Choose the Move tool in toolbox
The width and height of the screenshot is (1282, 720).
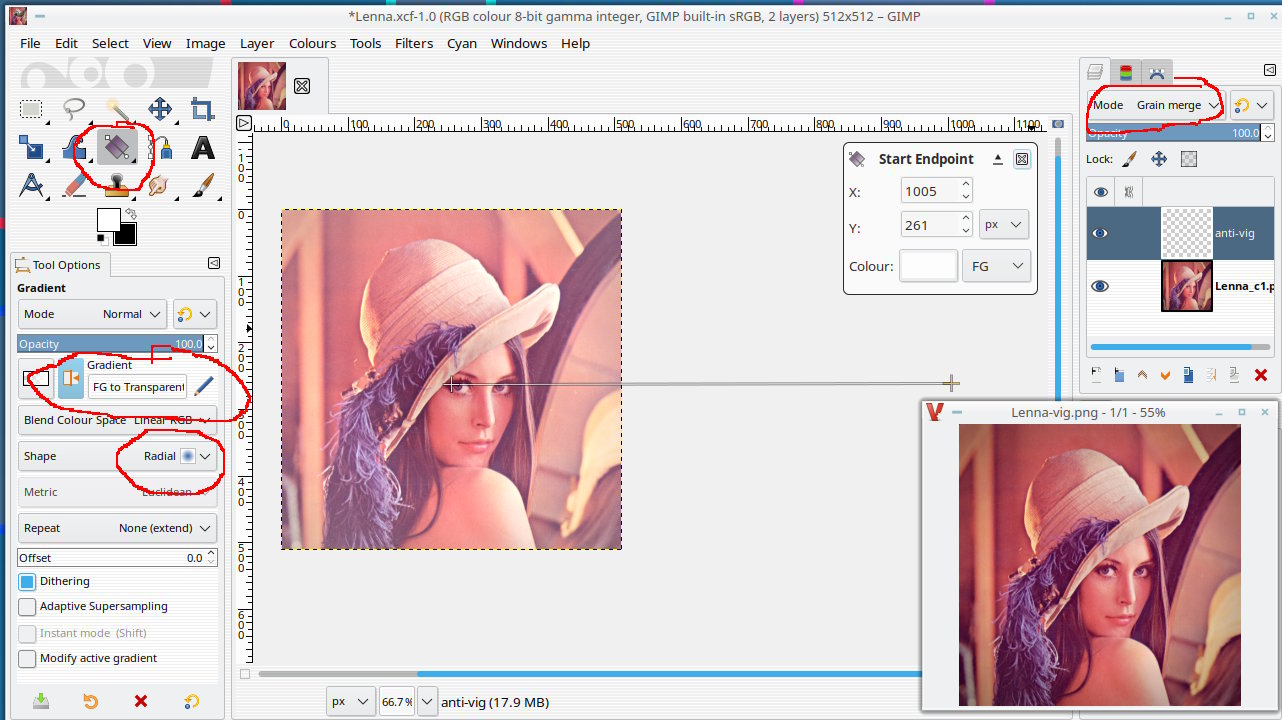tap(160, 110)
